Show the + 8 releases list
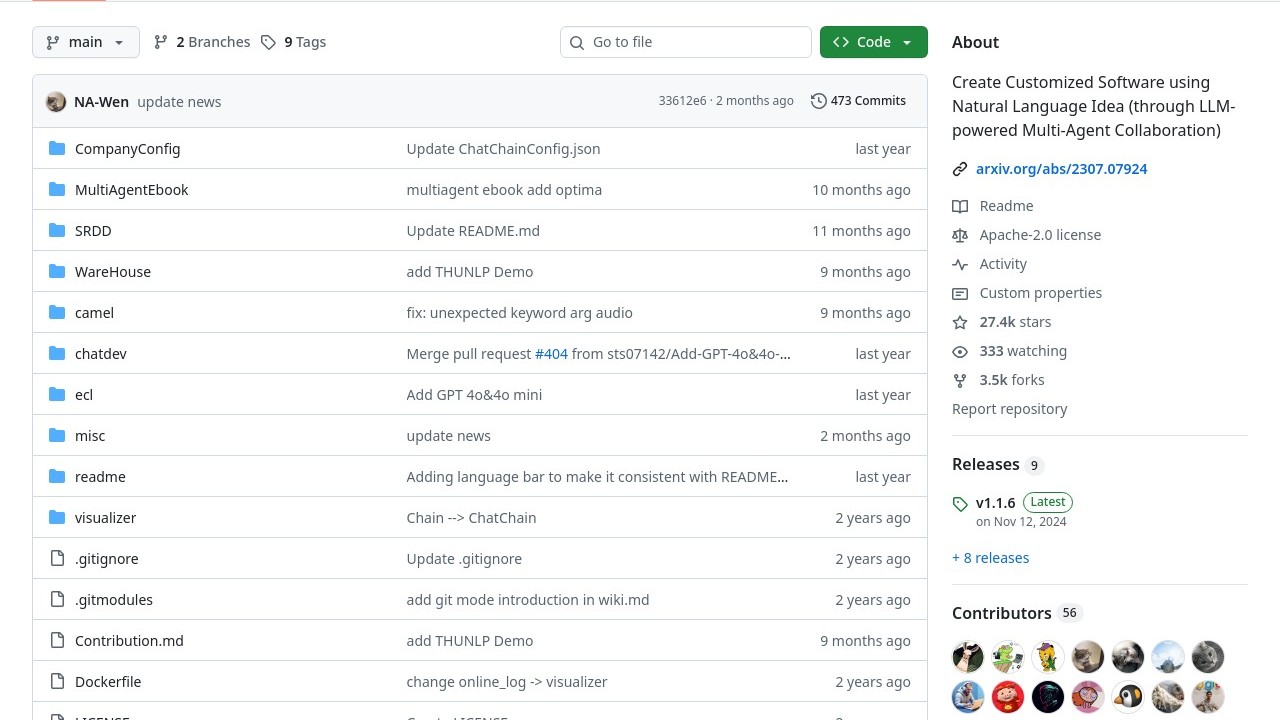The image size is (1280, 720). (990, 558)
